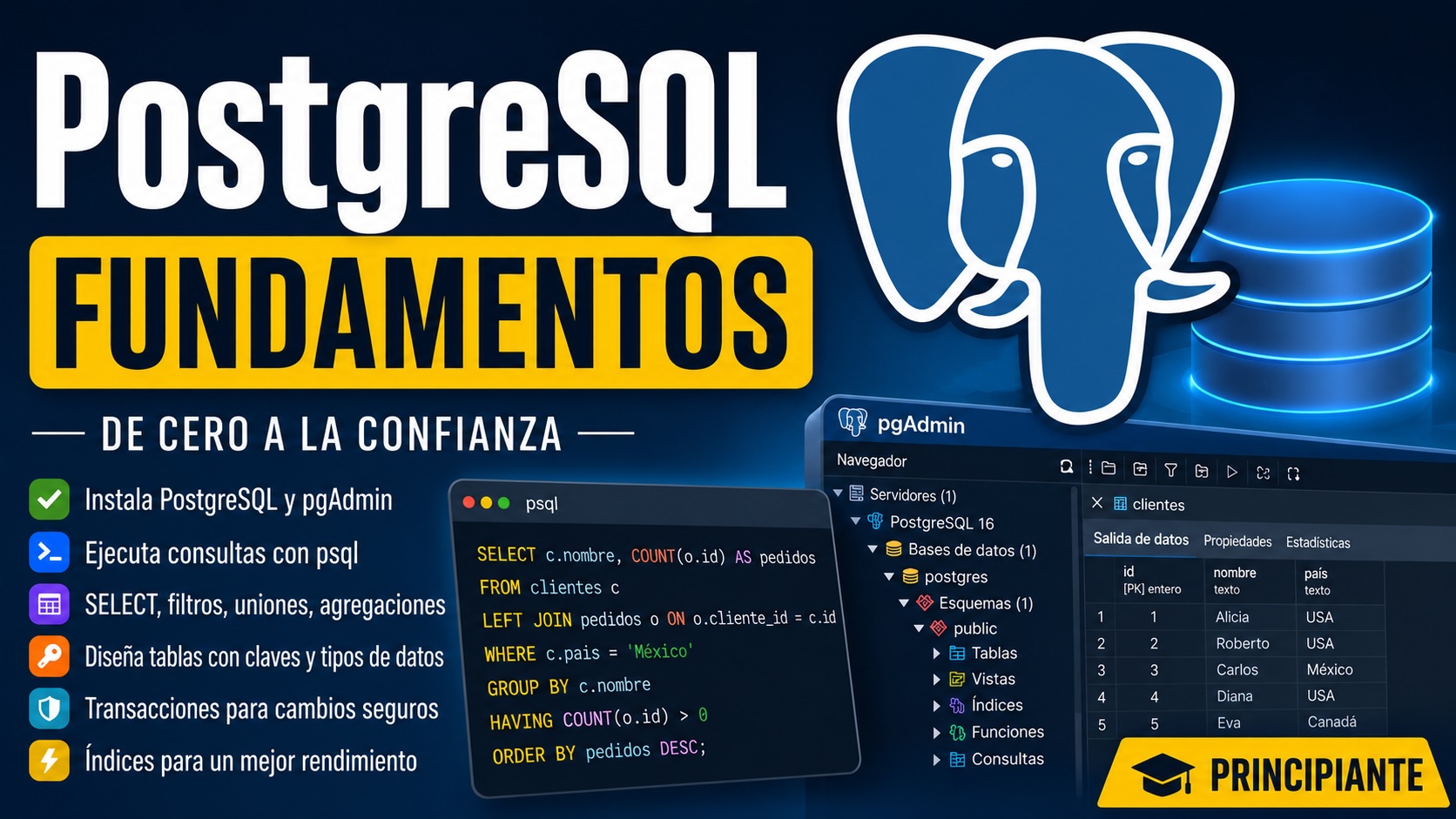Screen dimensions: 1456x819
Task: Click the orange key icon beside Diseña tablas
Action: [x=50, y=656]
